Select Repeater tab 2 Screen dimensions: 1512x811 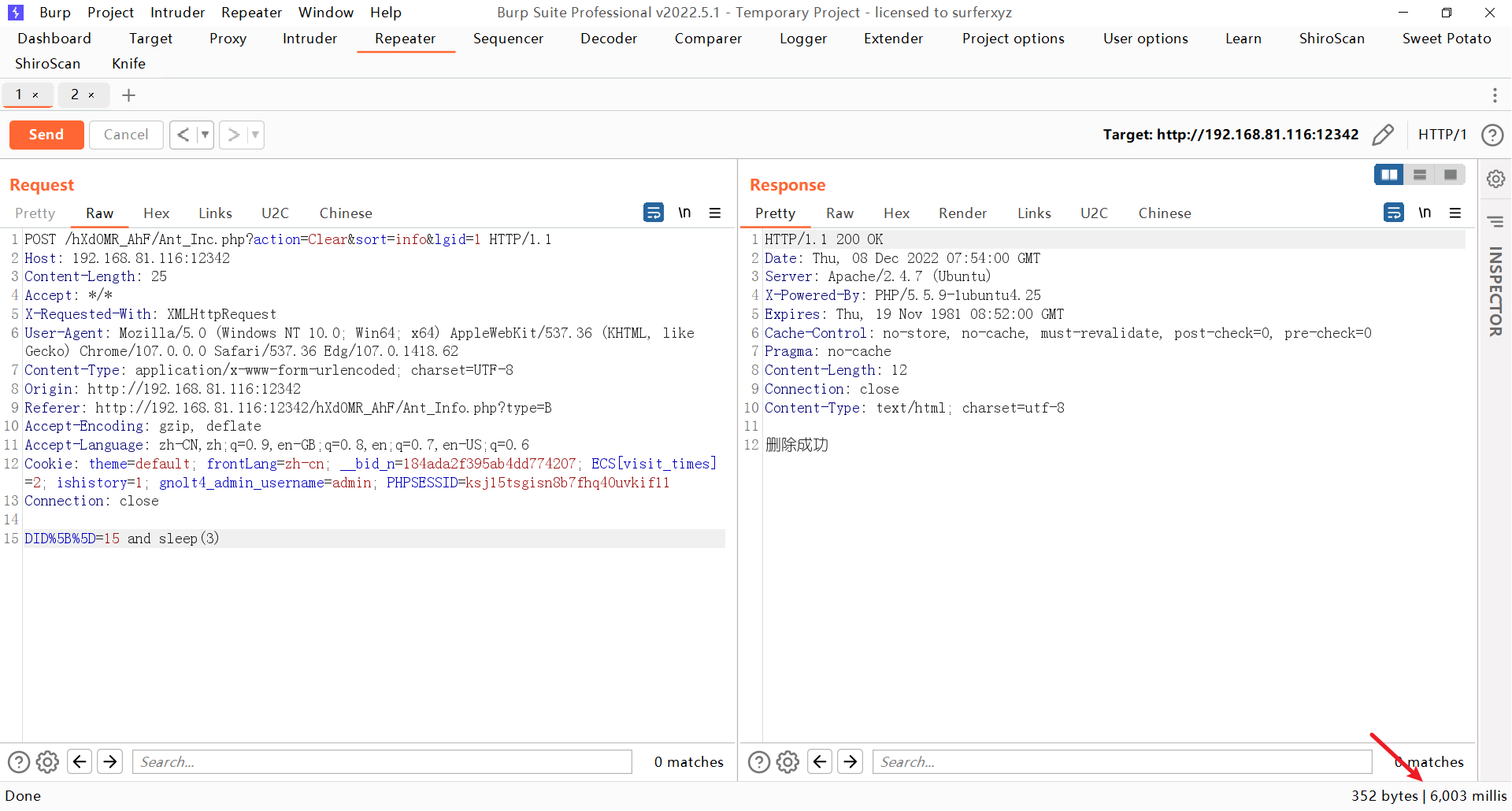75,94
